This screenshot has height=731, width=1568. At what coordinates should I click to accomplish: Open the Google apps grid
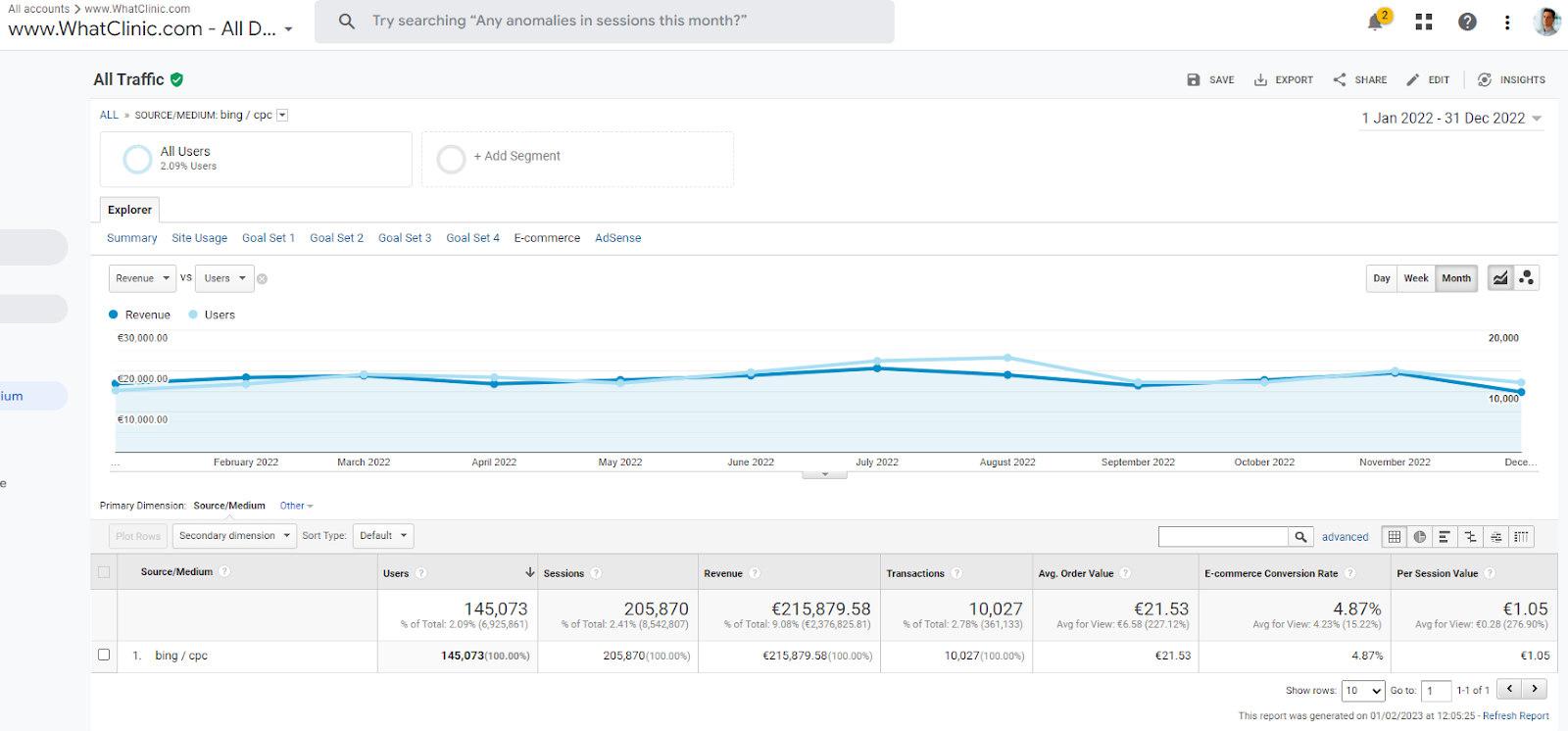coord(1424,22)
